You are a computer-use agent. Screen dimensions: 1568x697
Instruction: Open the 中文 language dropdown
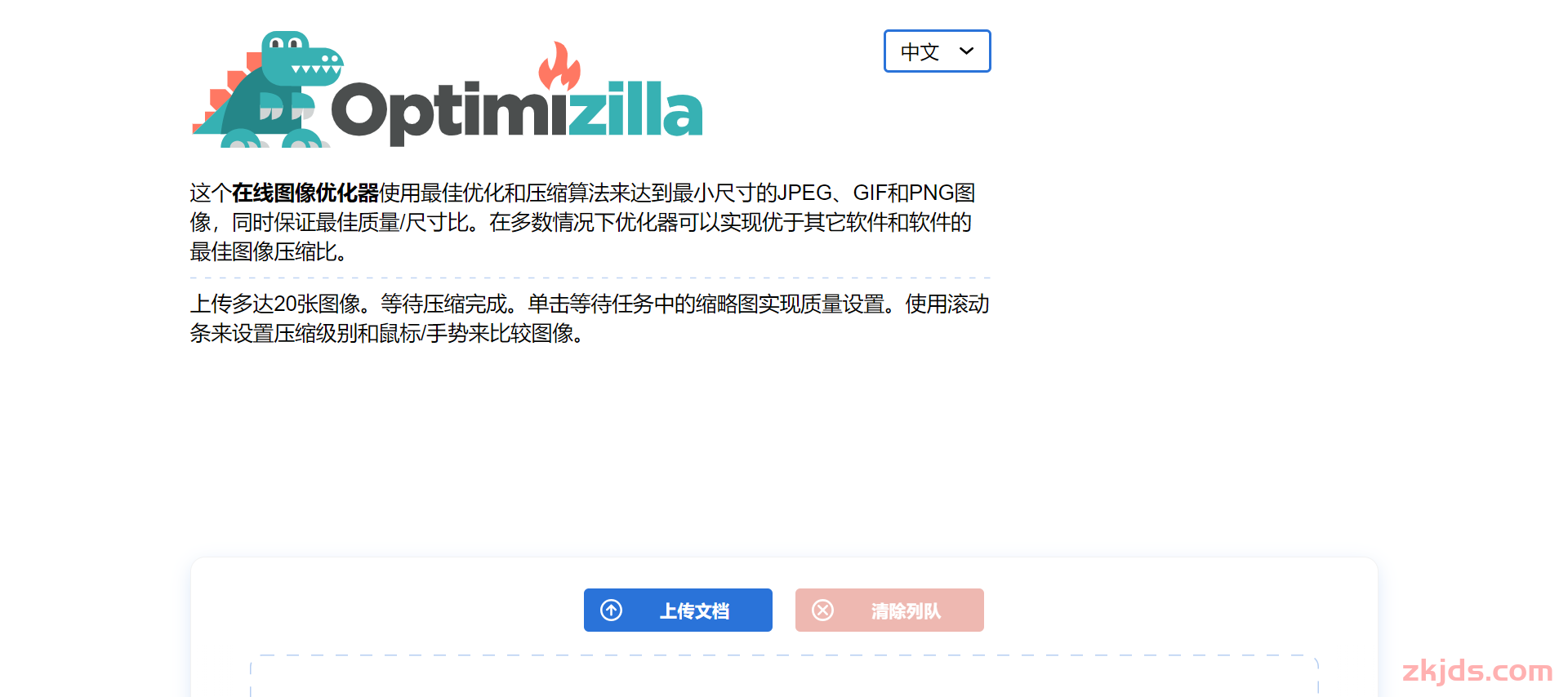[937, 51]
